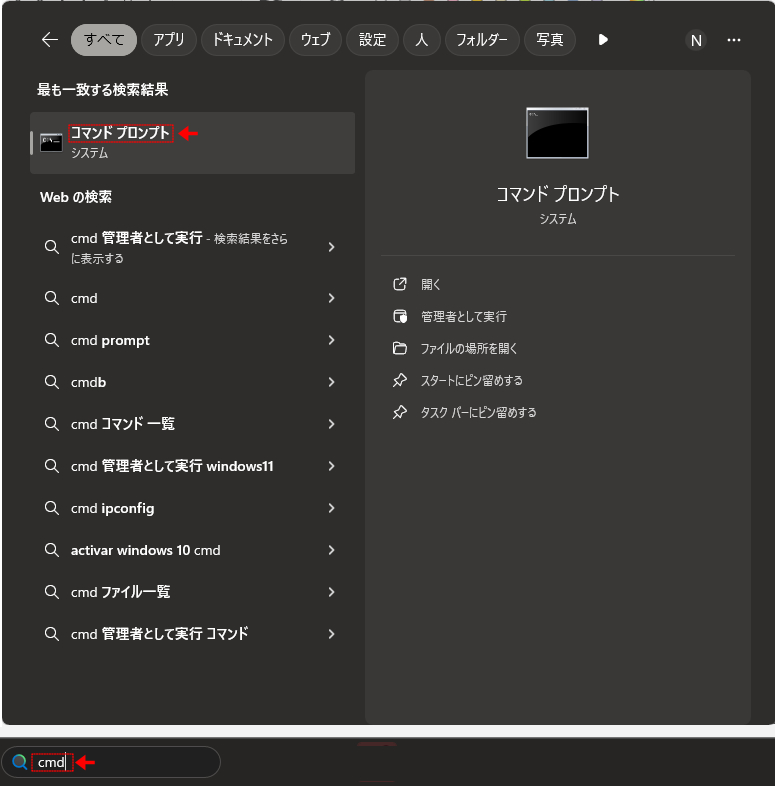
Task: Expand chevron for cmd 管理者として実行 windows11
Action: (331, 466)
